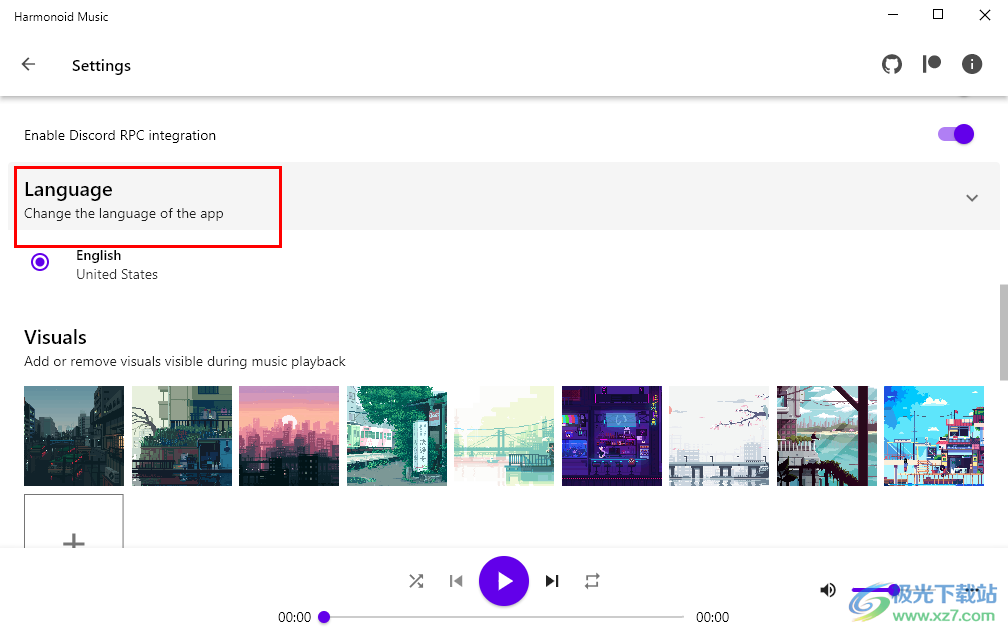Open the GitHub repository icon
Image resolution: width=1008 pixels, height=632 pixels.
(x=892, y=64)
